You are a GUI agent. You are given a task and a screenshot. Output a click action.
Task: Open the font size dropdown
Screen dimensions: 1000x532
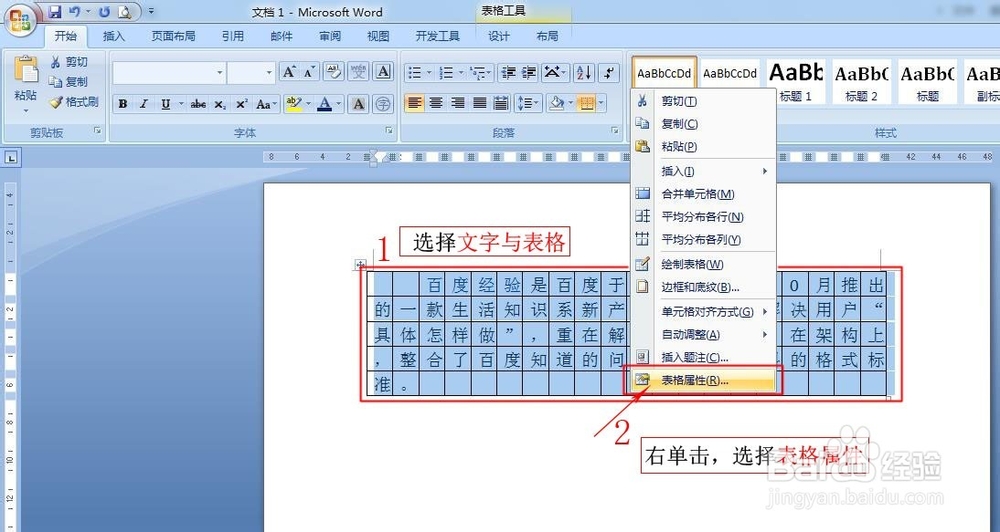pyautogui.click(x=268, y=73)
